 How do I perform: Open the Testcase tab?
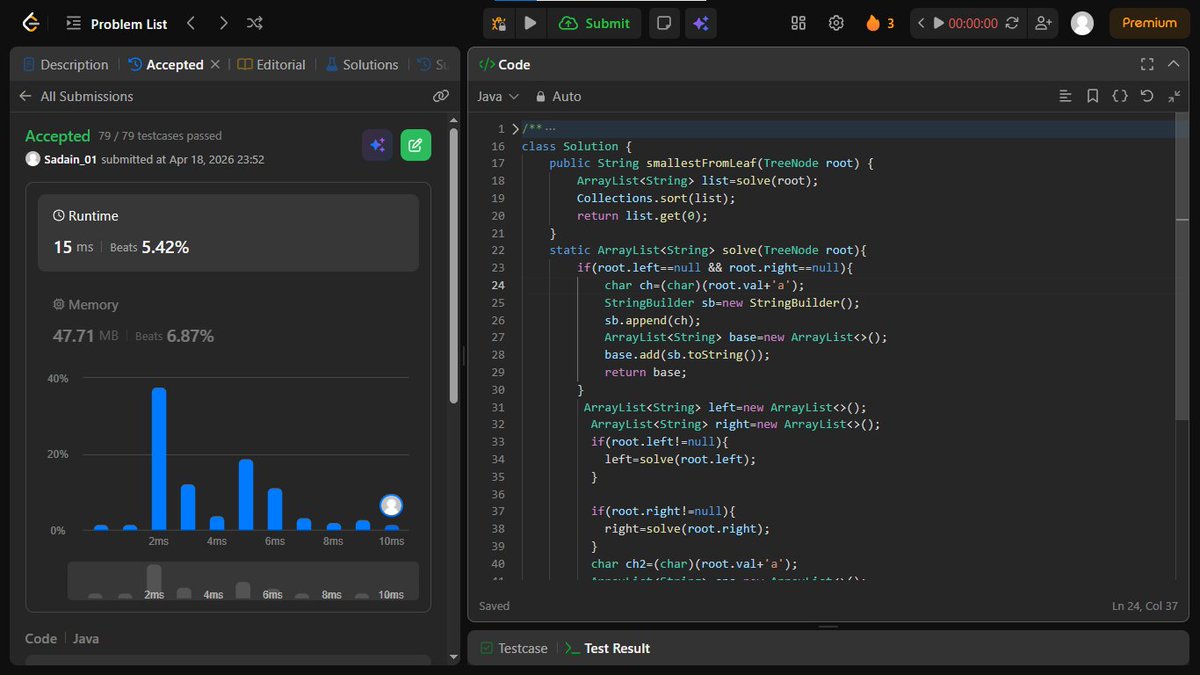click(513, 648)
